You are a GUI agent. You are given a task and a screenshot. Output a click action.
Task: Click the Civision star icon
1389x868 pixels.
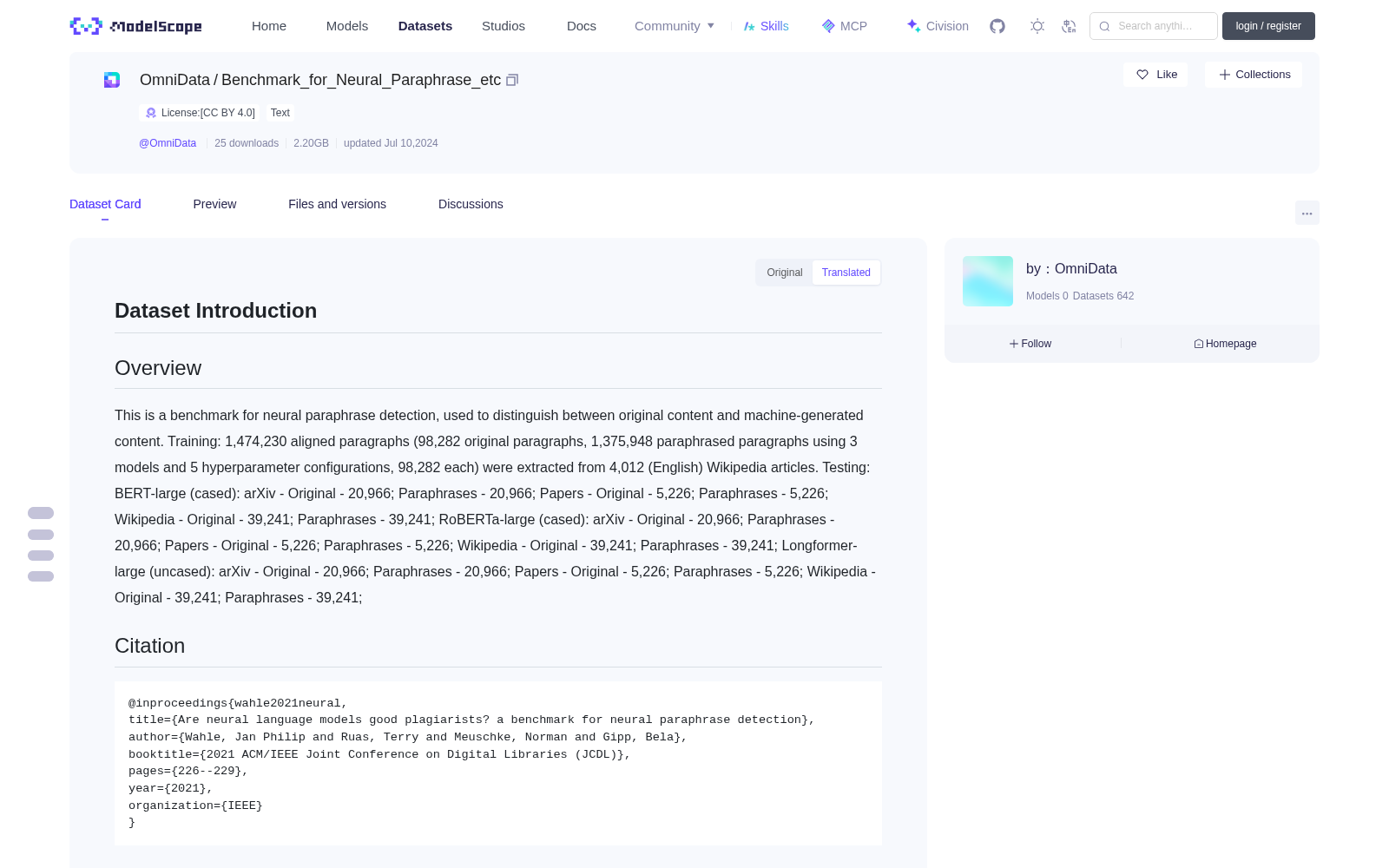tap(914, 26)
